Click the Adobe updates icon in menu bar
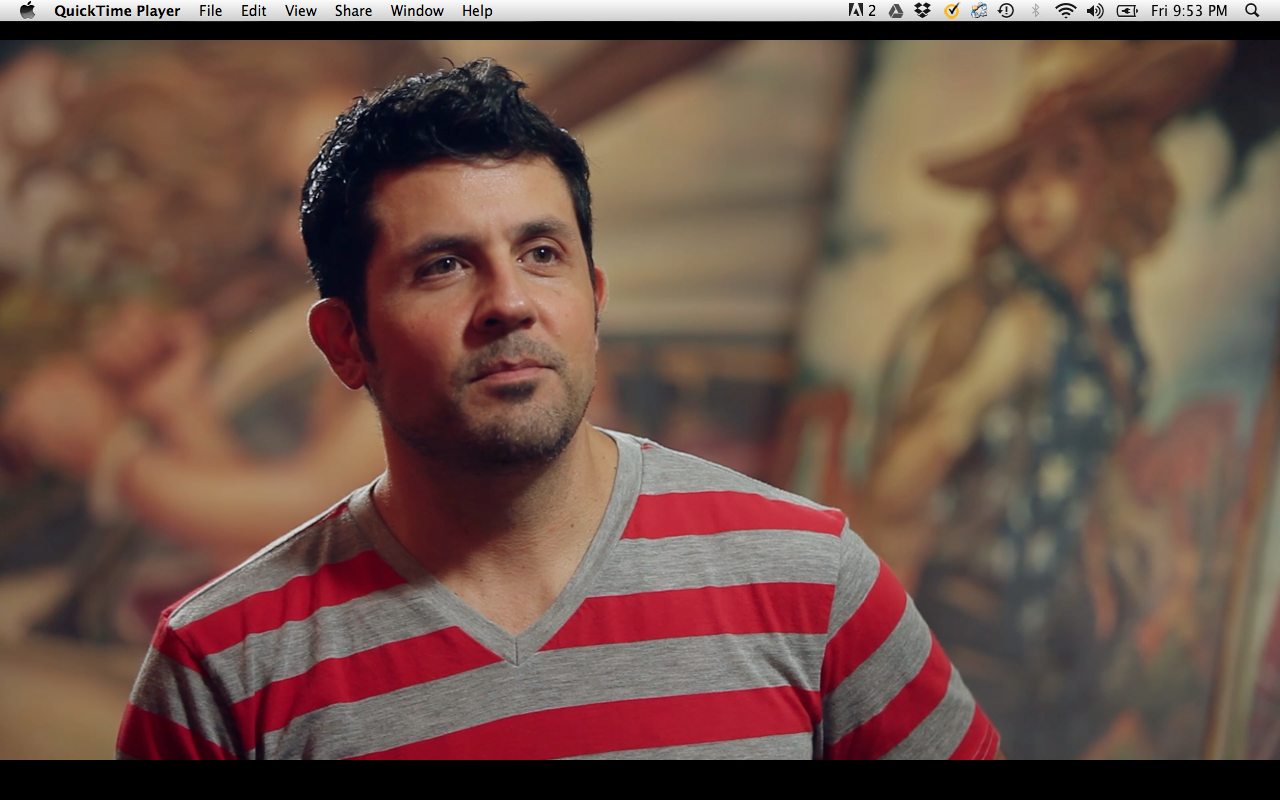1280x800 pixels. 862,11
